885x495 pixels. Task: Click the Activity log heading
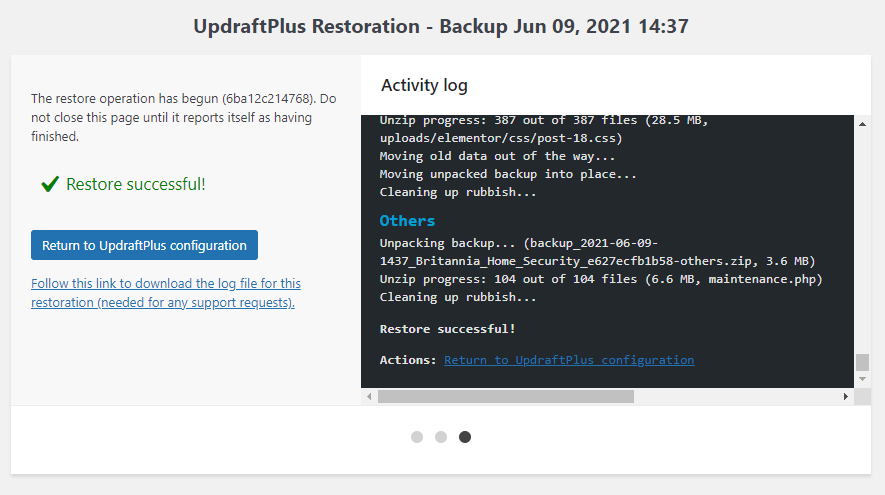pos(424,85)
